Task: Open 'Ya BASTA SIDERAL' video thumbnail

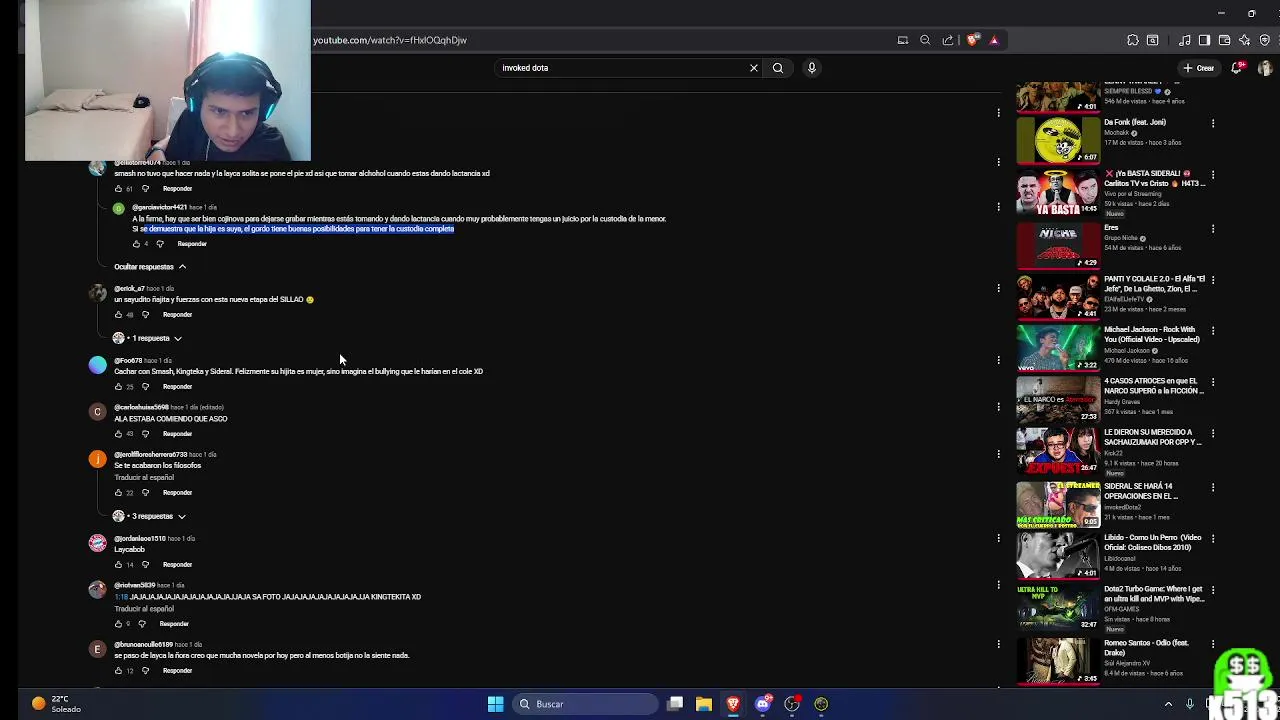Action: [x=1058, y=192]
